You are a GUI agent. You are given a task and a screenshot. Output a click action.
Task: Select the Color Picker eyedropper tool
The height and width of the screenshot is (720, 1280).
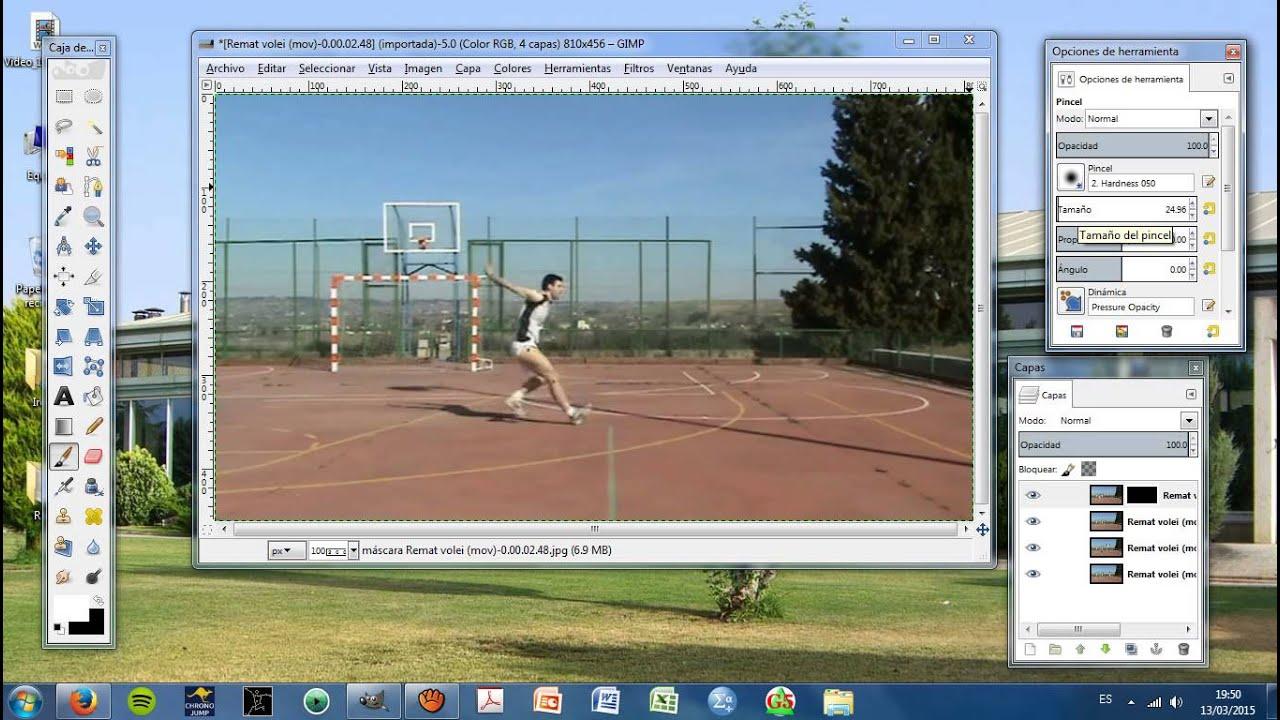65,215
